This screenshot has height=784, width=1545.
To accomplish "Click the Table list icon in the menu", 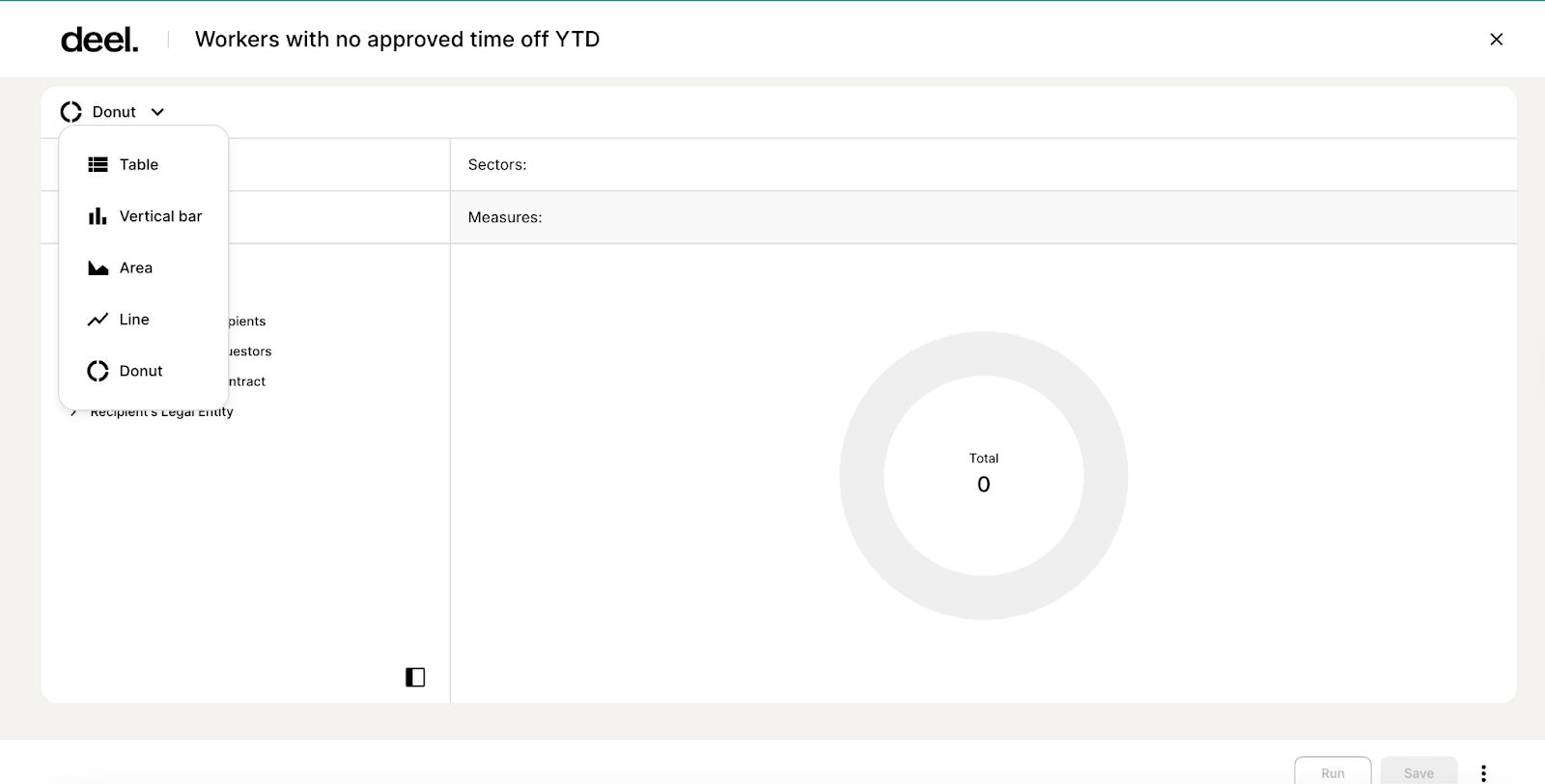I will click(98, 165).
